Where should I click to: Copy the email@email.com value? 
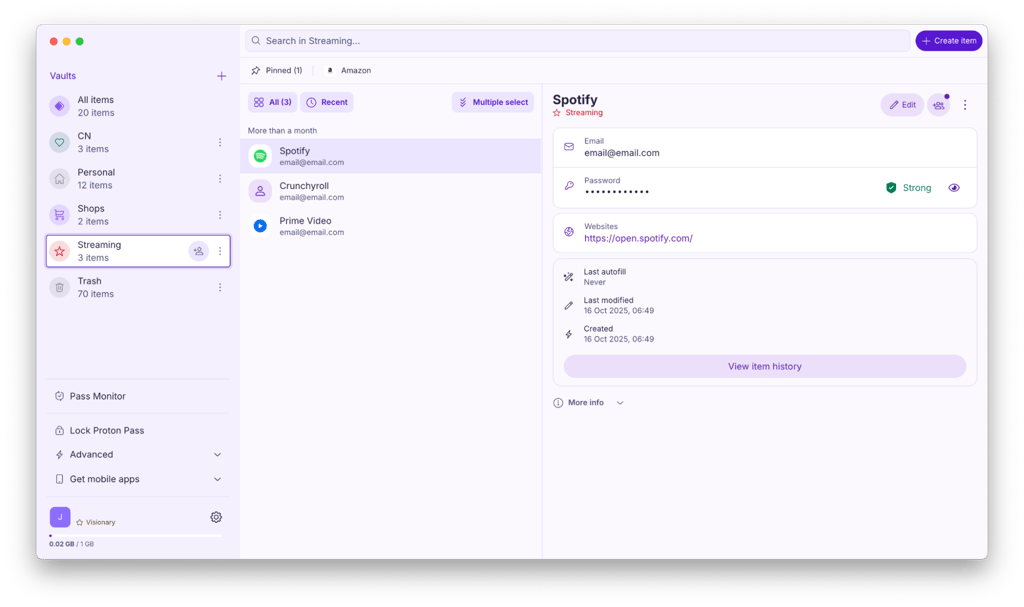tap(622, 153)
